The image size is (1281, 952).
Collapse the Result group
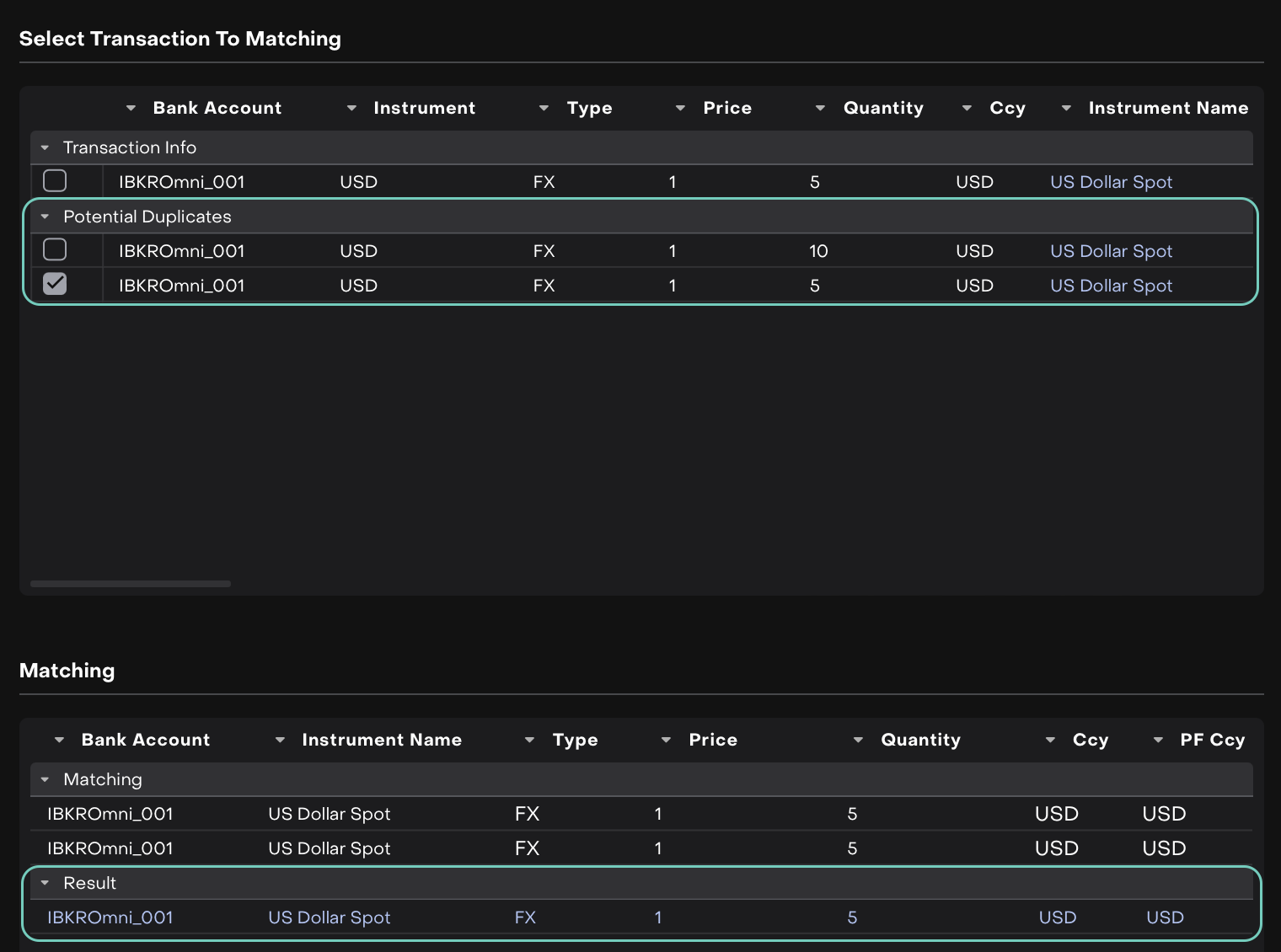46,883
